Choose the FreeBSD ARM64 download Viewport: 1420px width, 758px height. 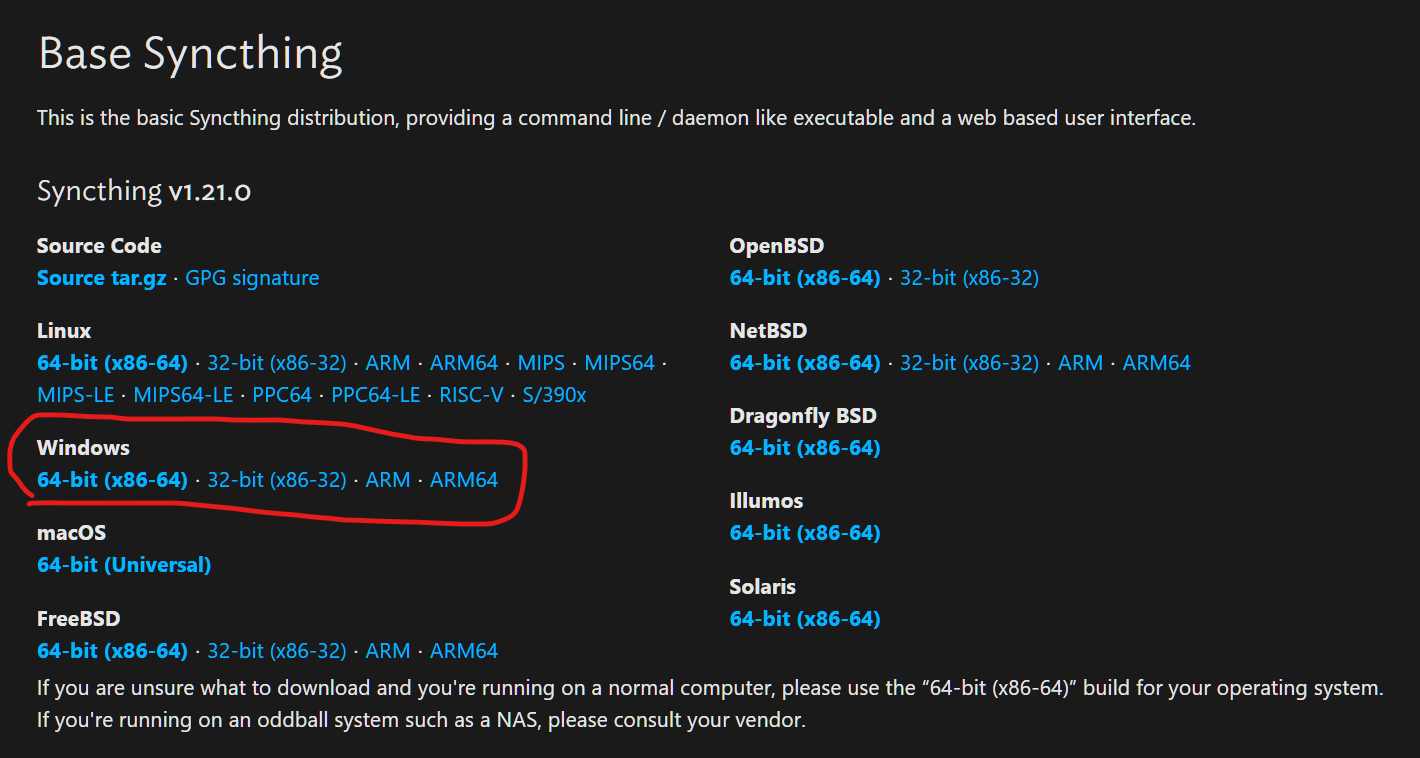(x=464, y=651)
